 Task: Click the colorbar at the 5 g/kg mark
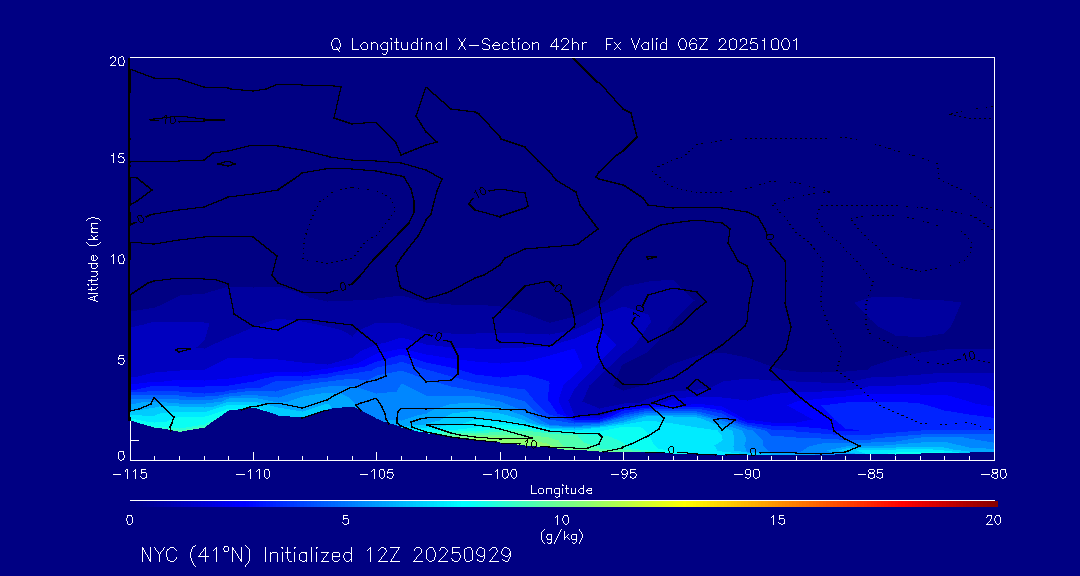pos(346,504)
